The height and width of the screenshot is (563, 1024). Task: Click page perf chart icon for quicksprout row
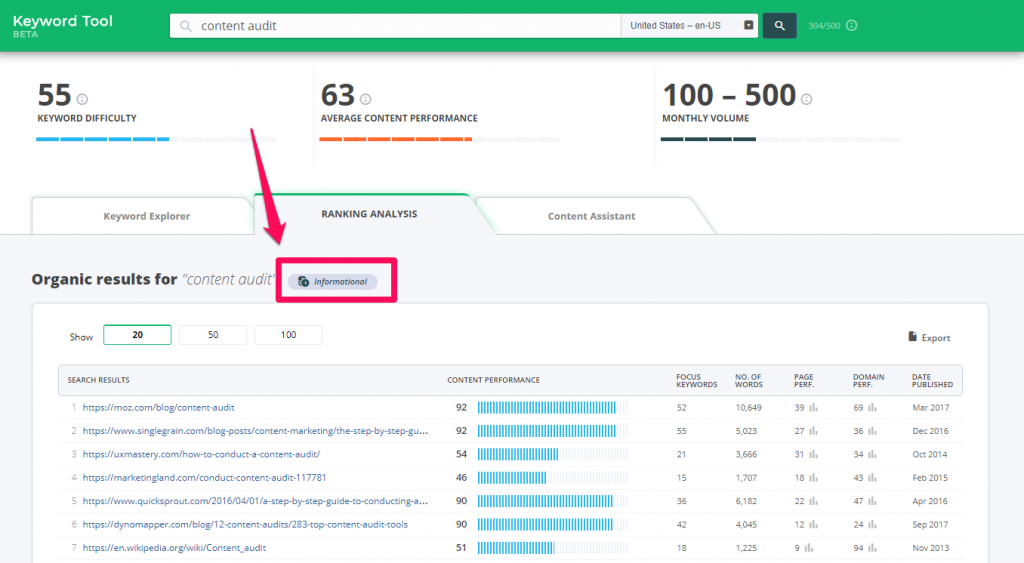tap(813, 501)
